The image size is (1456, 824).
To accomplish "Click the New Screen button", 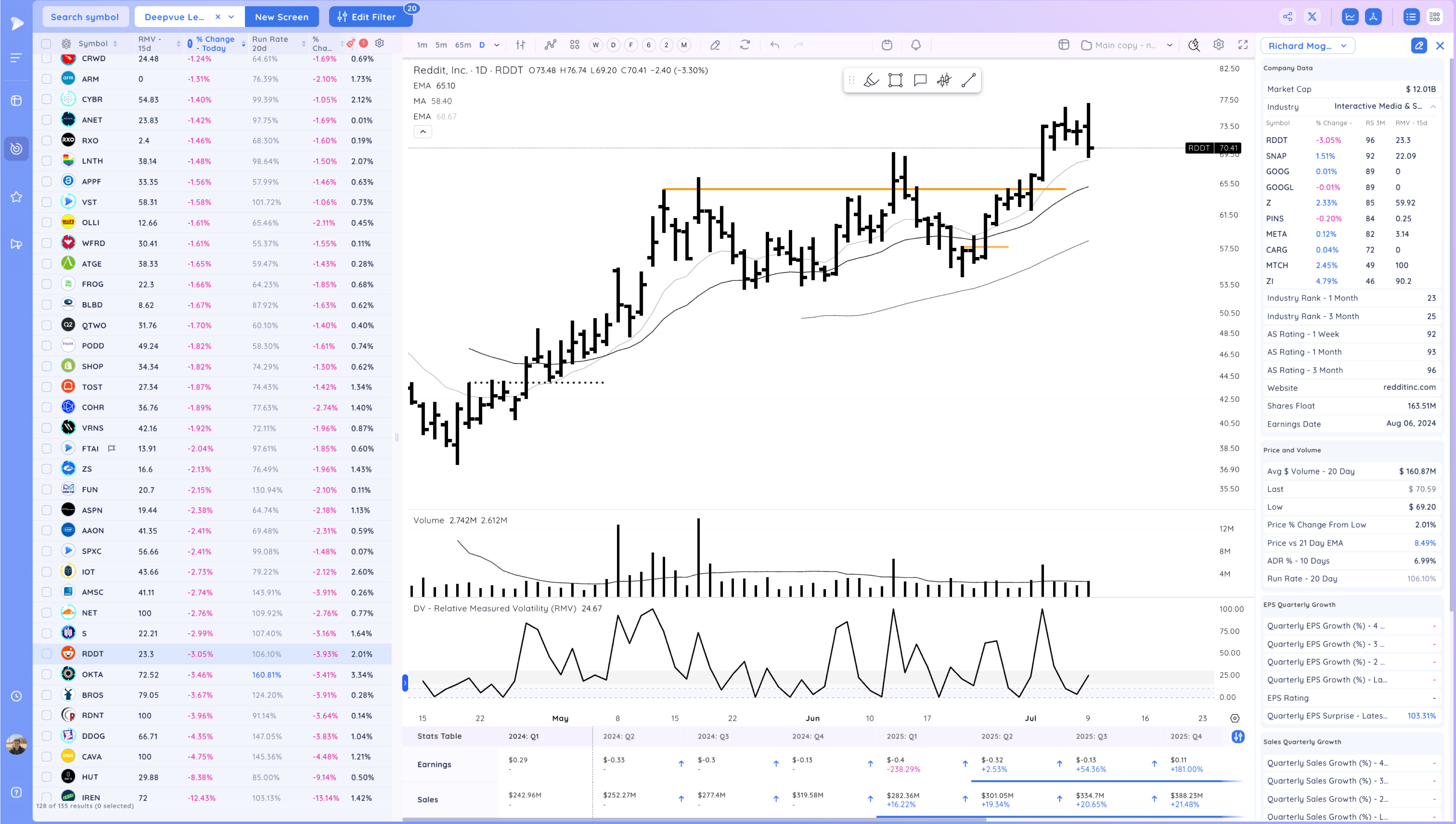I will 281,17.
